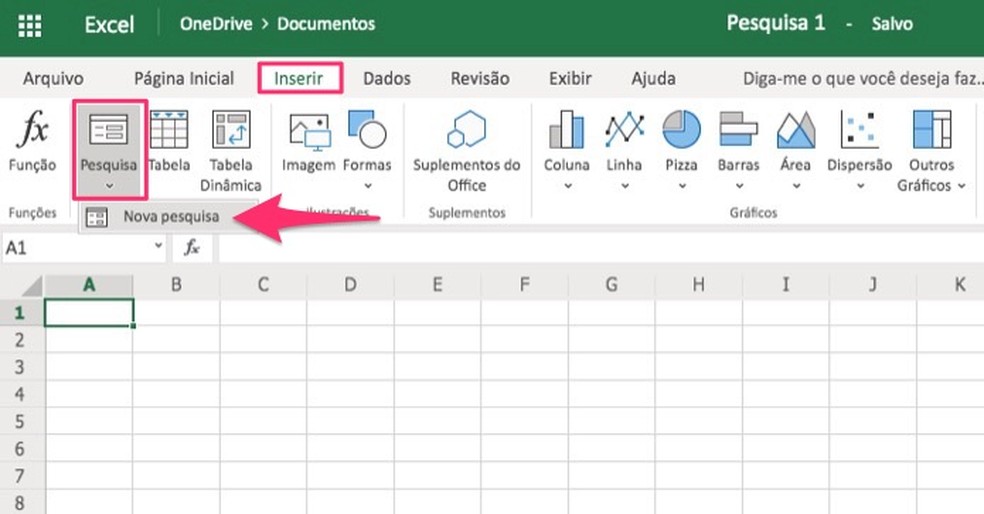Select column H header
Screen dimensions: 984x514
pyautogui.click(x=698, y=285)
